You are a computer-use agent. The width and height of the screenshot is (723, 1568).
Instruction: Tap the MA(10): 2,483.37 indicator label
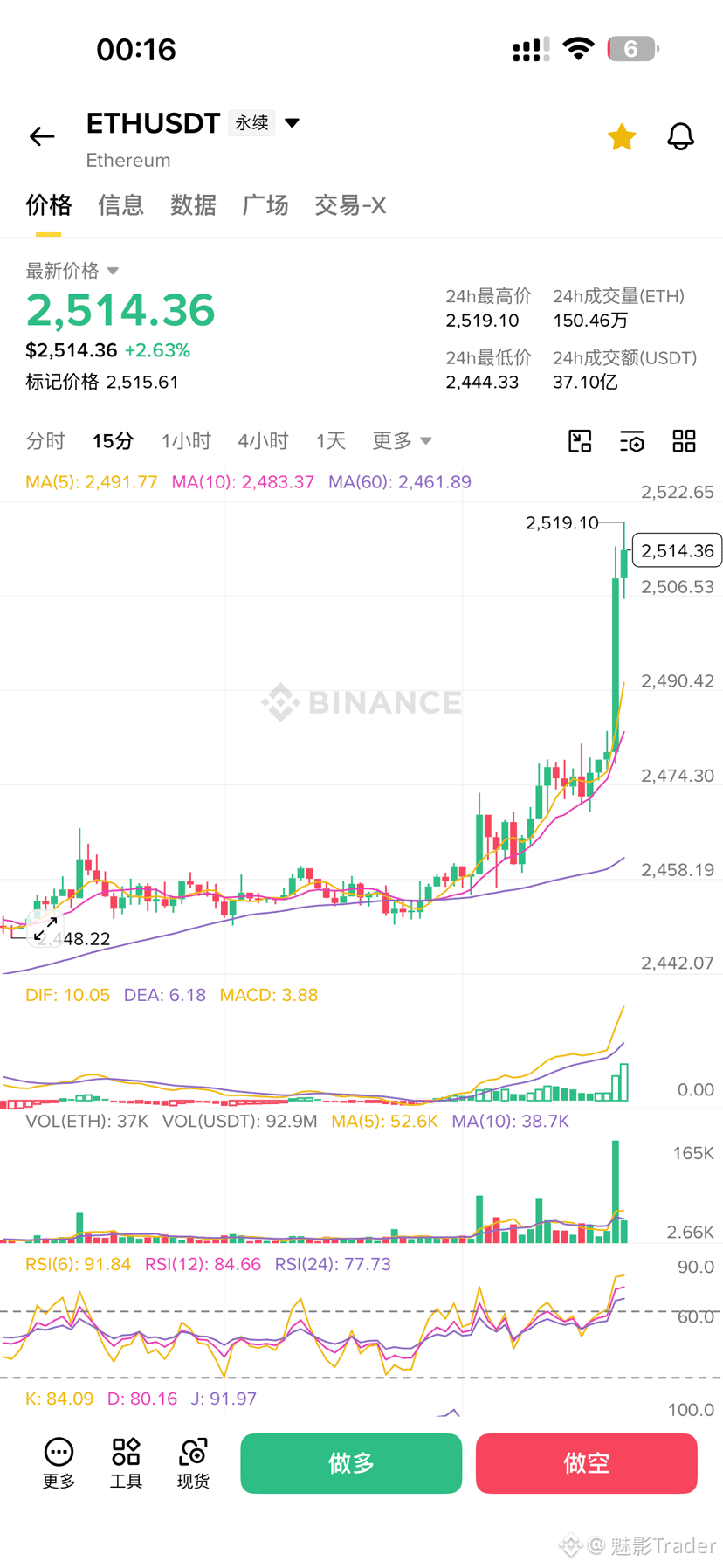243,482
